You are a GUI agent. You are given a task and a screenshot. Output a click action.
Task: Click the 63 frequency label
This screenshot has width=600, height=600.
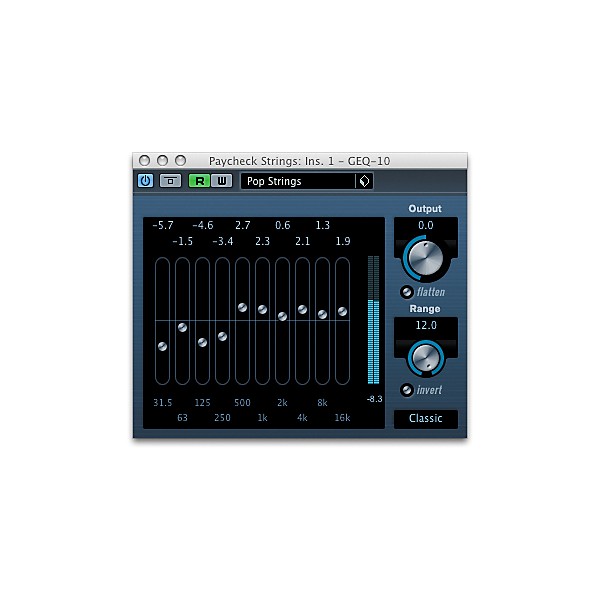(x=183, y=418)
